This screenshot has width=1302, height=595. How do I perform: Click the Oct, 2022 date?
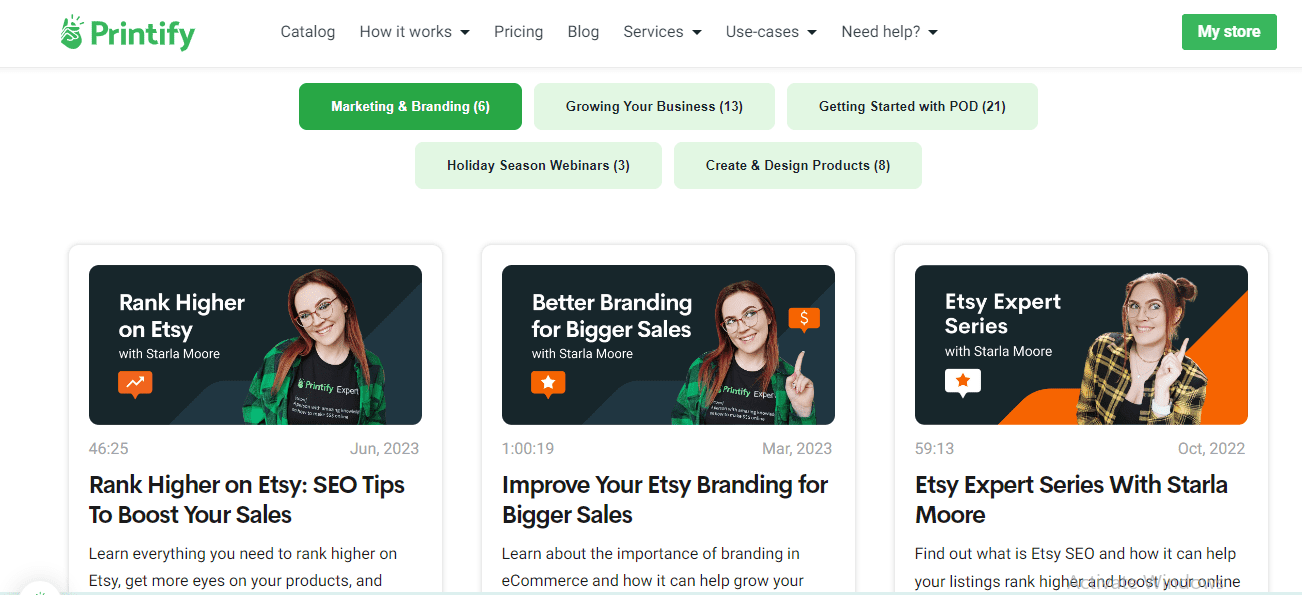[1212, 448]
